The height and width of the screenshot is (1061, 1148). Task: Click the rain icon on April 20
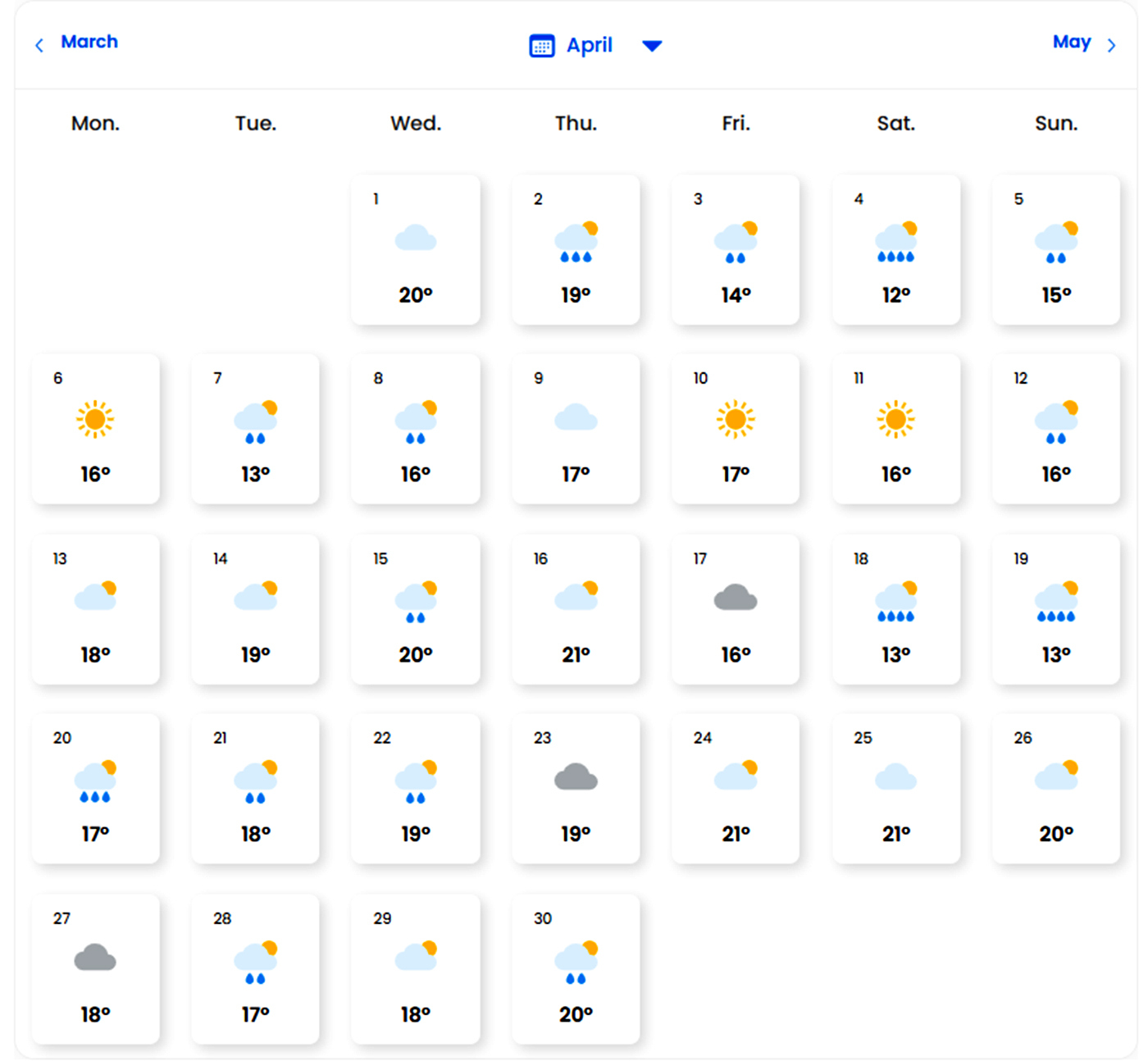click(95, 781)
